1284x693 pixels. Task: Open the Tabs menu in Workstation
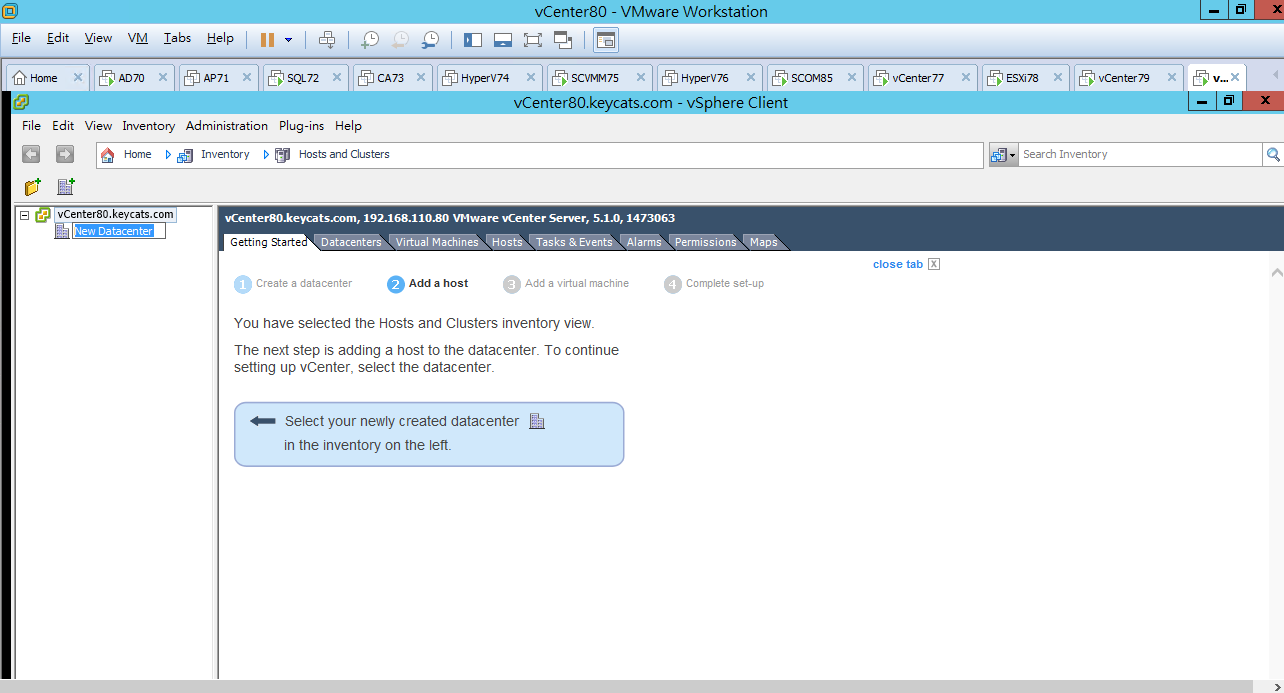(x=177, y=38)
